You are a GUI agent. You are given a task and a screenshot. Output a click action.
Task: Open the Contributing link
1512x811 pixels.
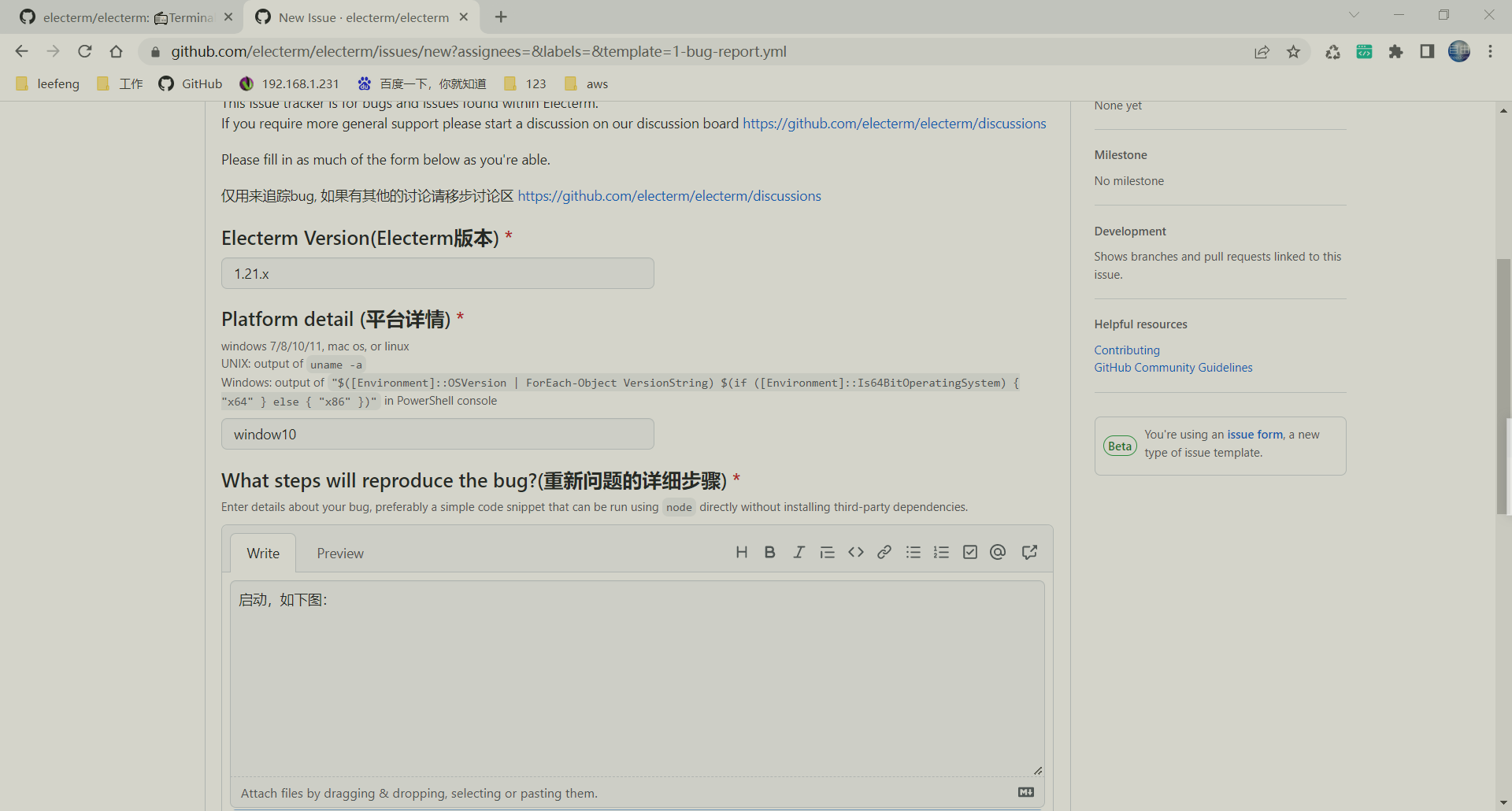[x=1126, y=350]
